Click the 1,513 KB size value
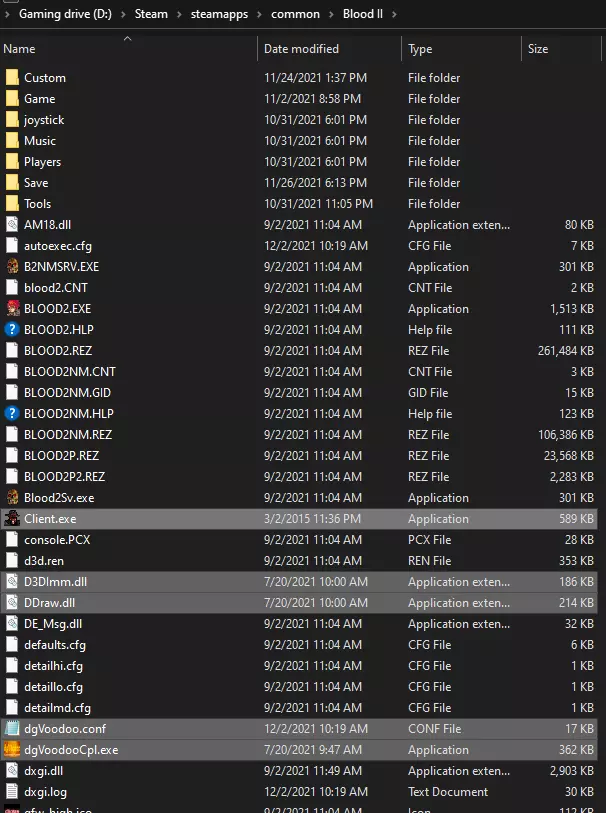This screenshot has width=606, height=813. coord(572,309)
